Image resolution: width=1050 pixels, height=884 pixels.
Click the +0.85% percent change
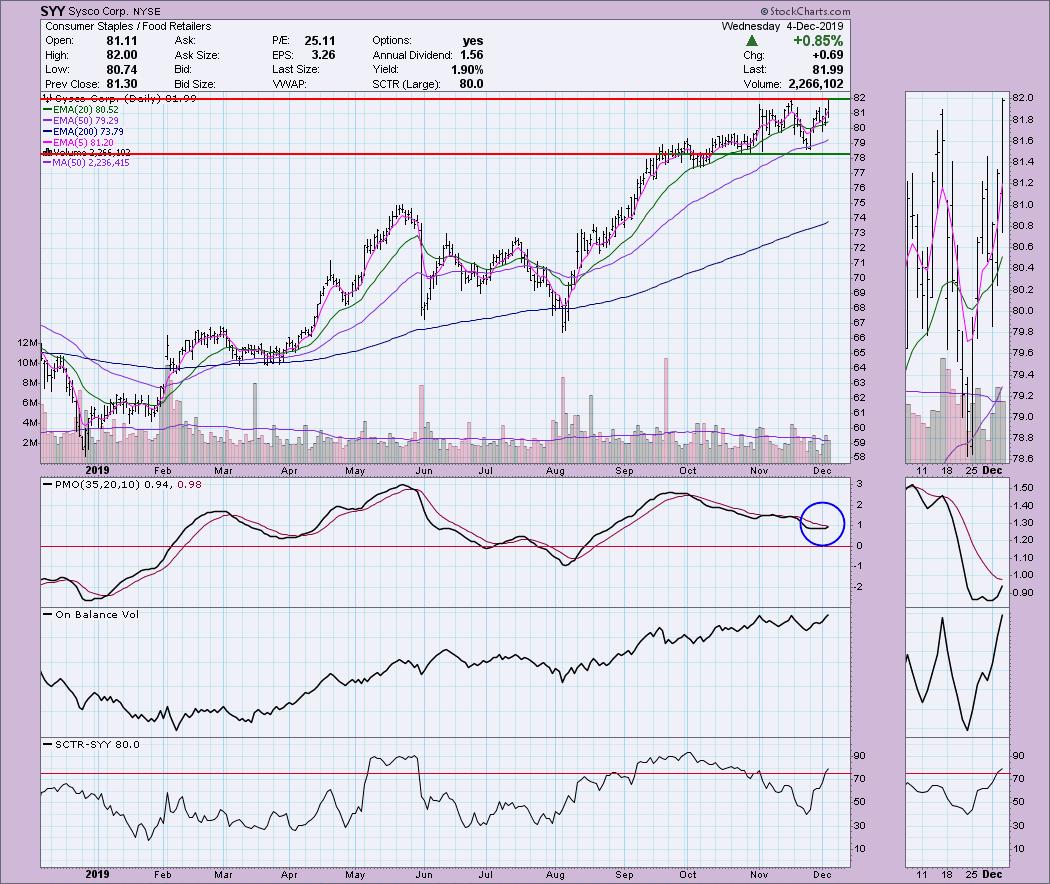click(x=818, y=41)
